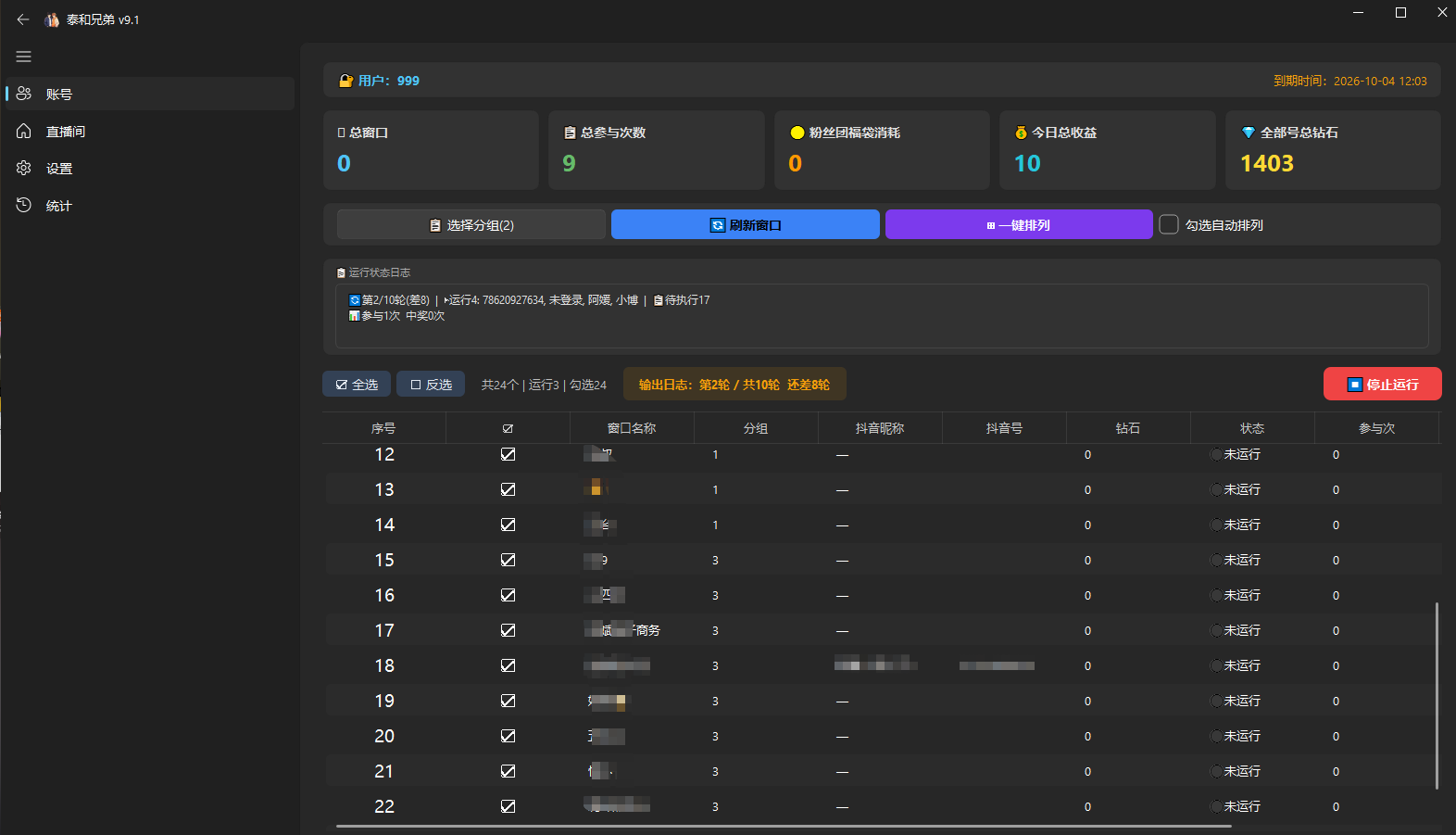Click 未运行 status in row 17
The image size is (1456, 835).
pyautogui.click(x=1242, y=630)
